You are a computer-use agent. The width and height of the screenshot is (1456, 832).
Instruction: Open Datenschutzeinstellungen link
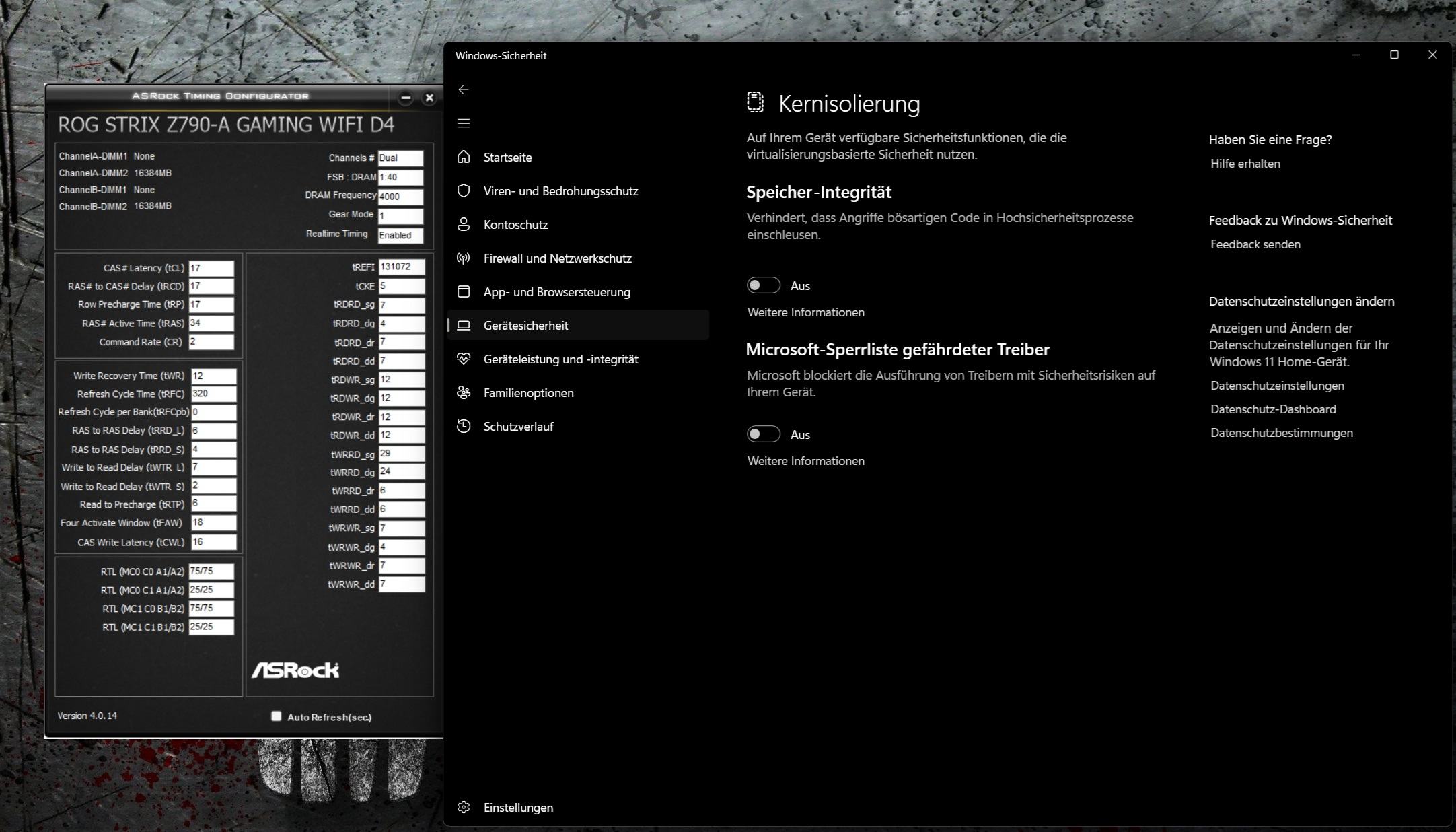pyautogui.click(x=1277, y=386)
